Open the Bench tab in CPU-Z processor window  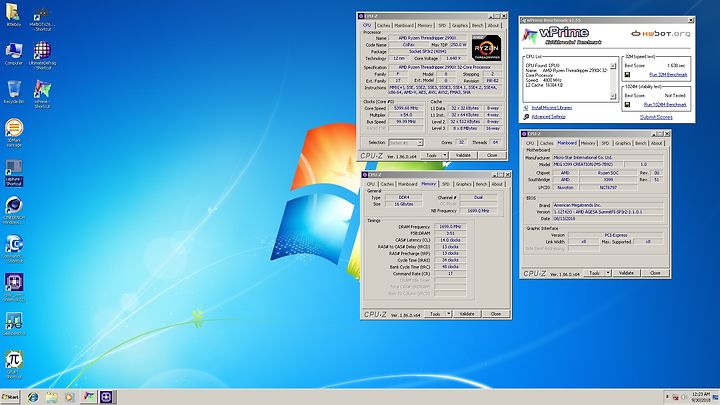point(478,25)
